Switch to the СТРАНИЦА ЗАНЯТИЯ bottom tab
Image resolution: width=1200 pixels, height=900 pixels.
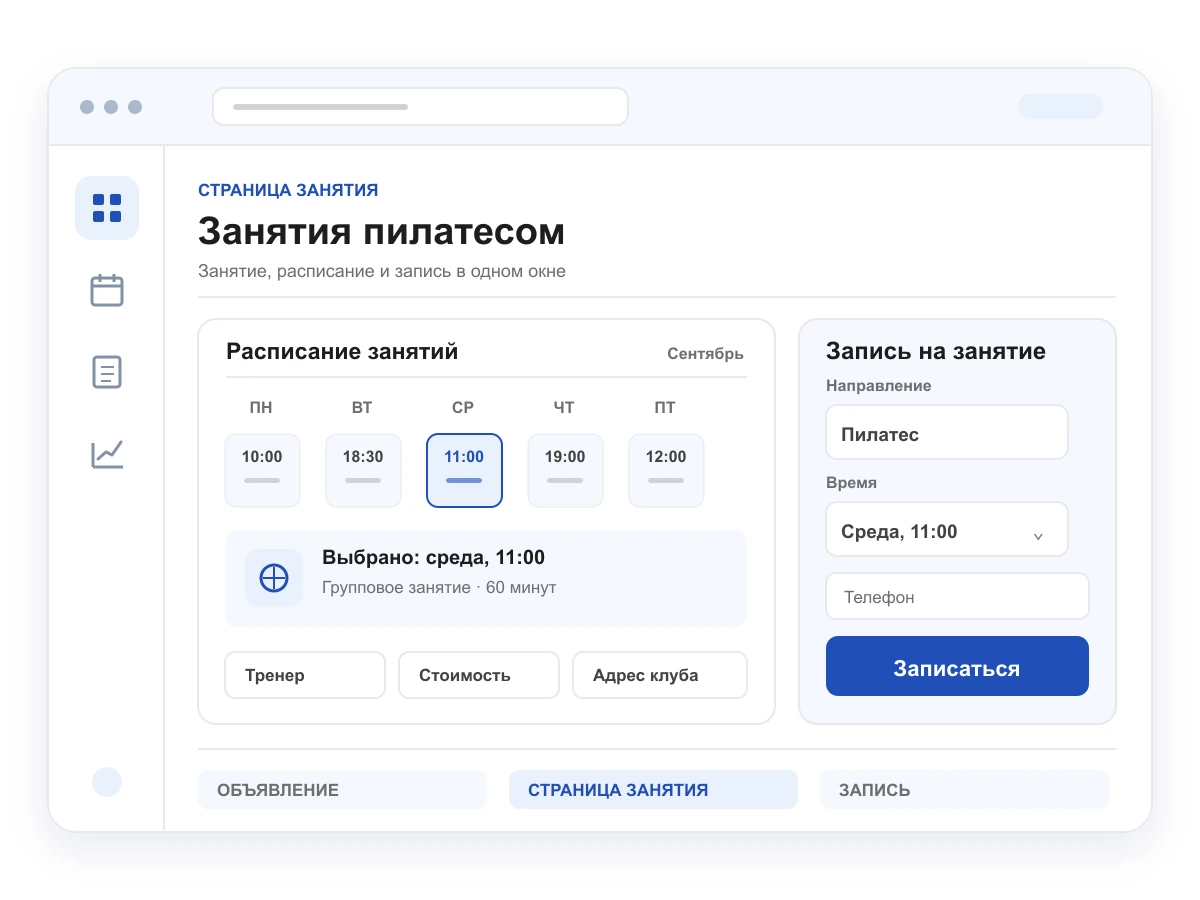point(653,789)
